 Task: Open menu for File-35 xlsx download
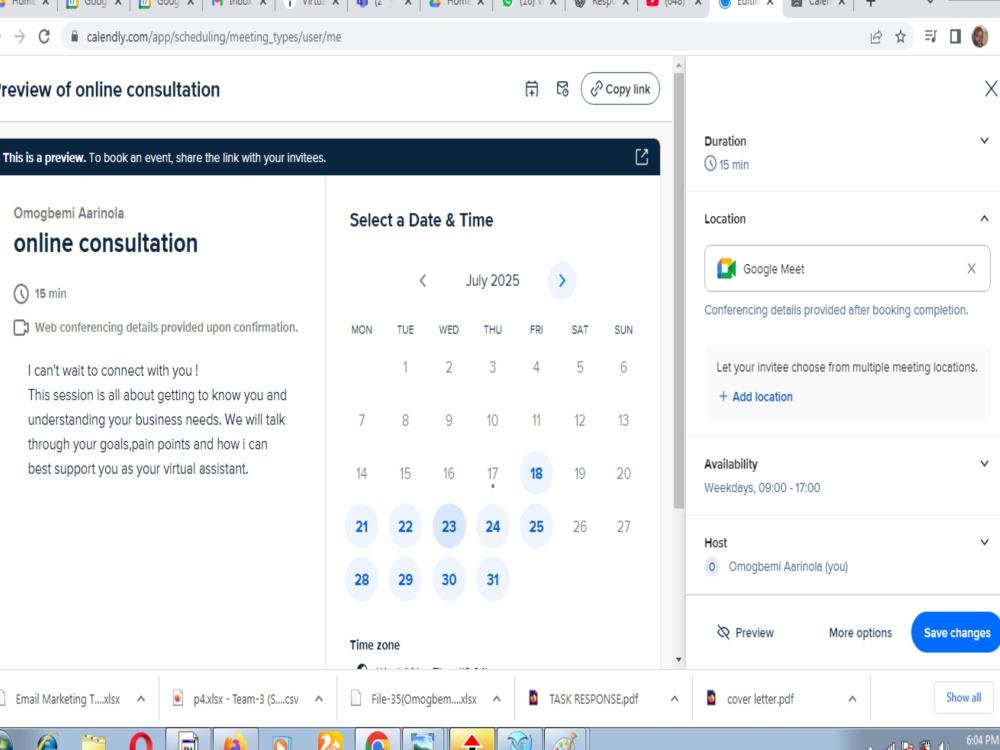496,699
